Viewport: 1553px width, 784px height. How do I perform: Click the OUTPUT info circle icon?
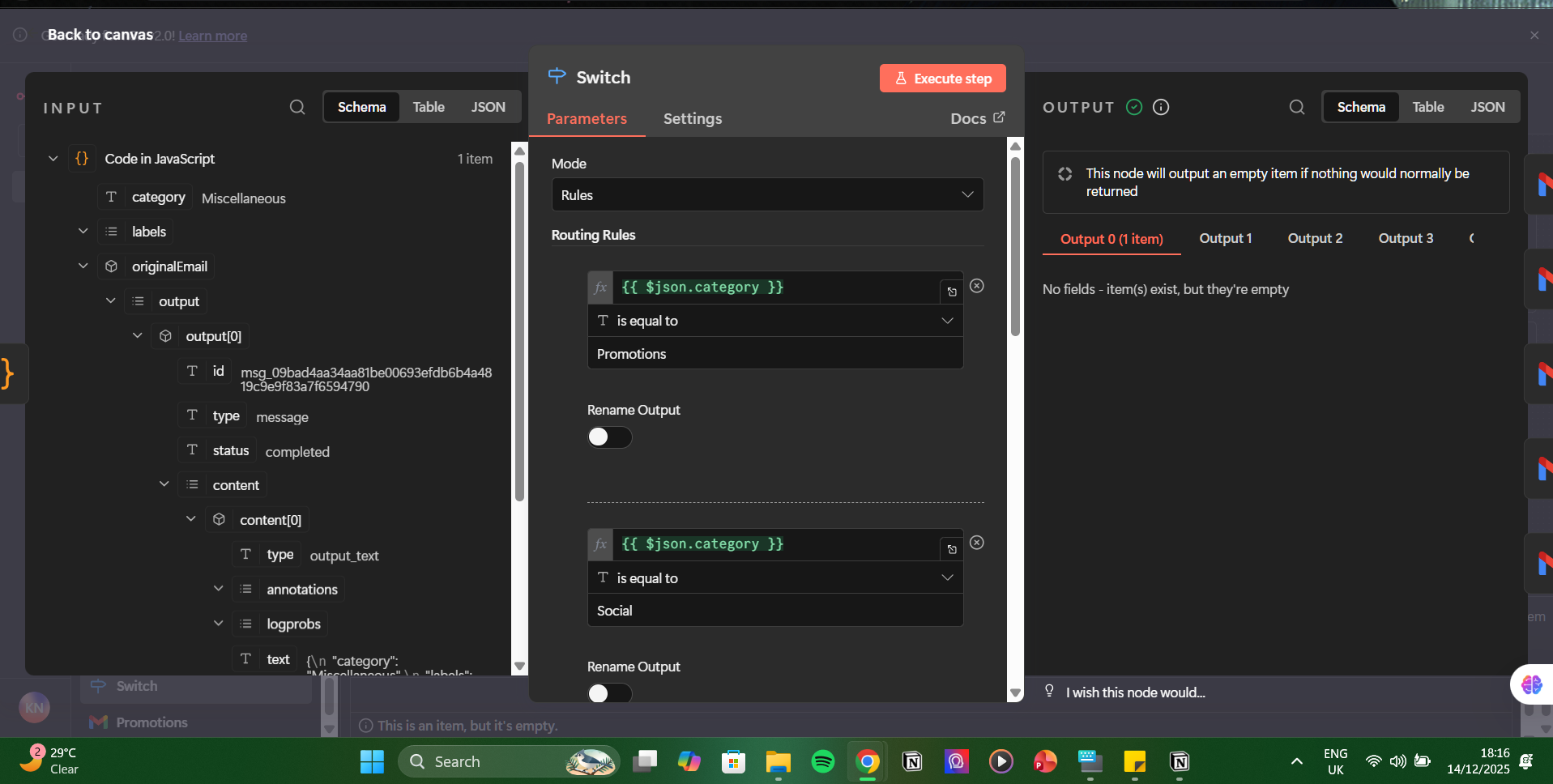1161,107
